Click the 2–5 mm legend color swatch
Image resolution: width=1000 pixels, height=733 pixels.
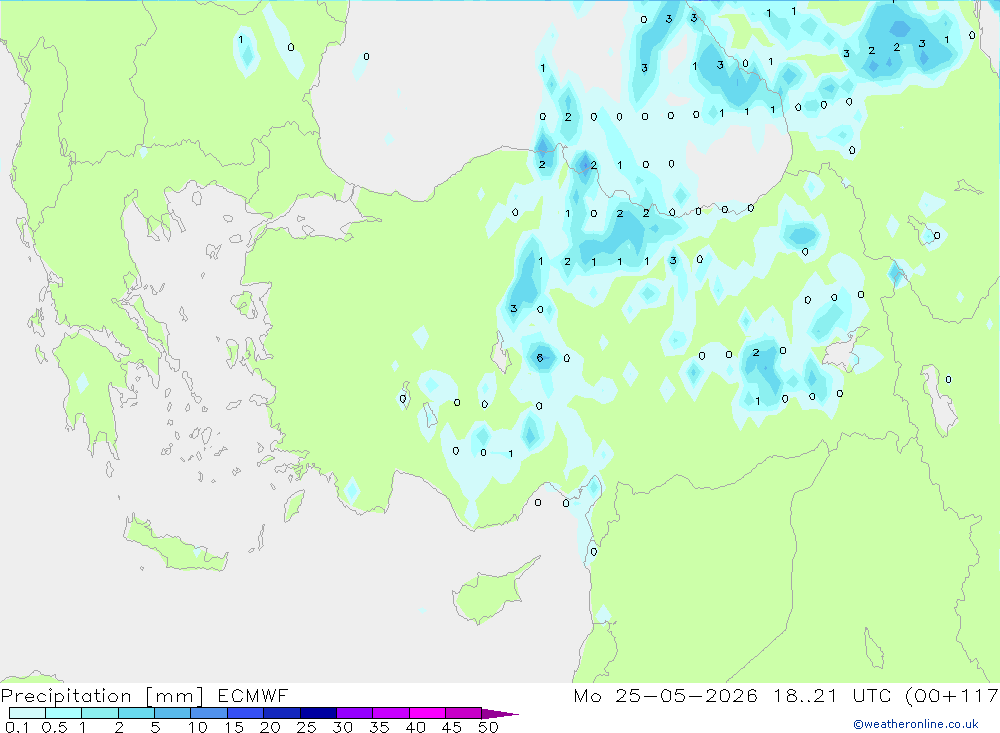tap(136, 713)
